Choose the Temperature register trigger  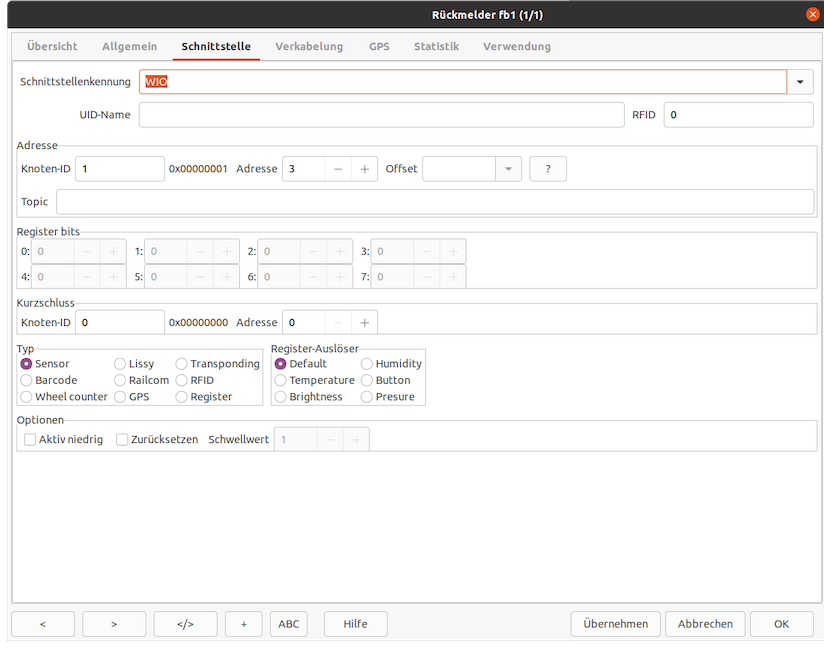[281, 380]
